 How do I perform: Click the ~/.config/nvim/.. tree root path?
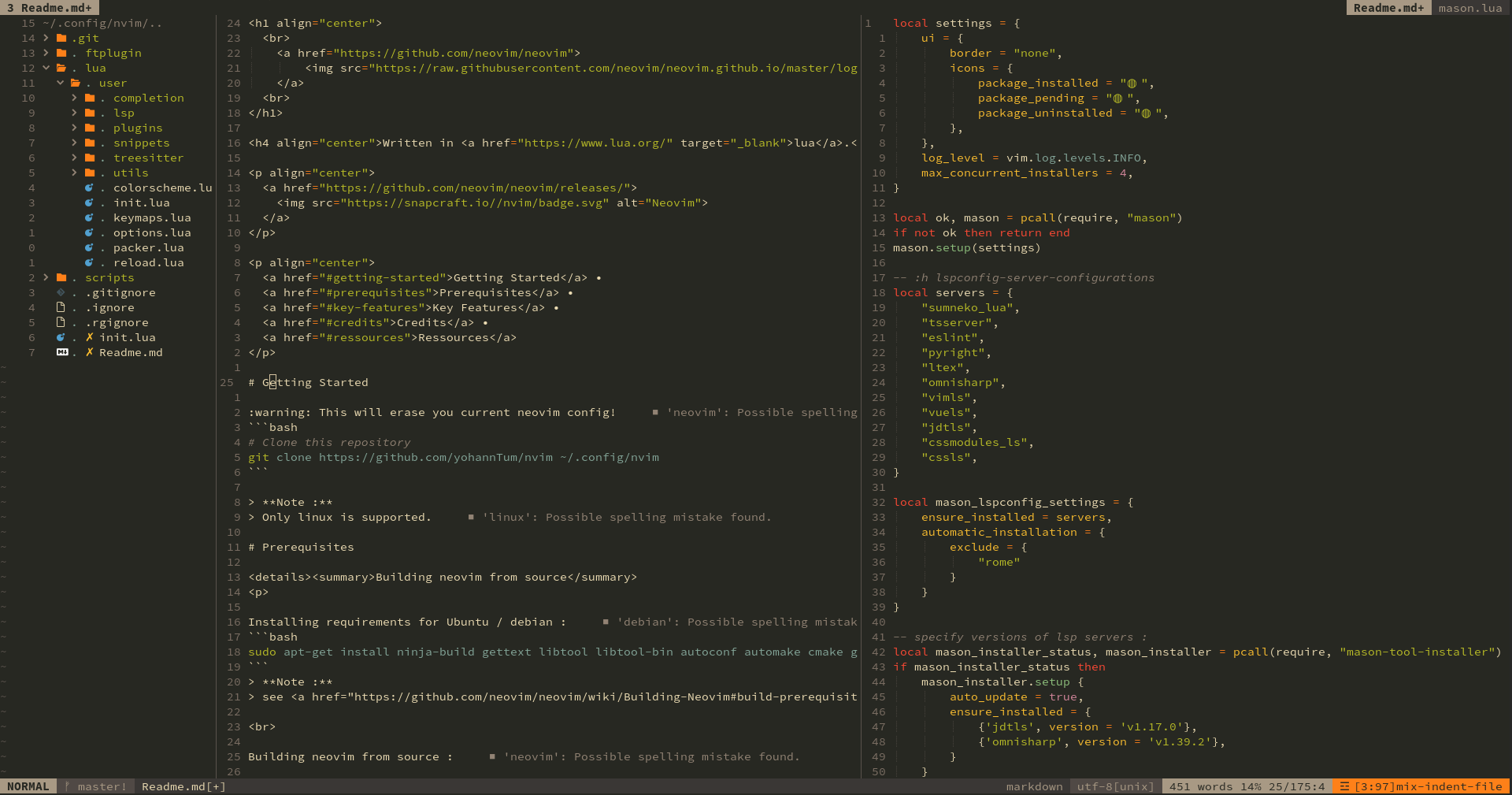coord(102,23)
